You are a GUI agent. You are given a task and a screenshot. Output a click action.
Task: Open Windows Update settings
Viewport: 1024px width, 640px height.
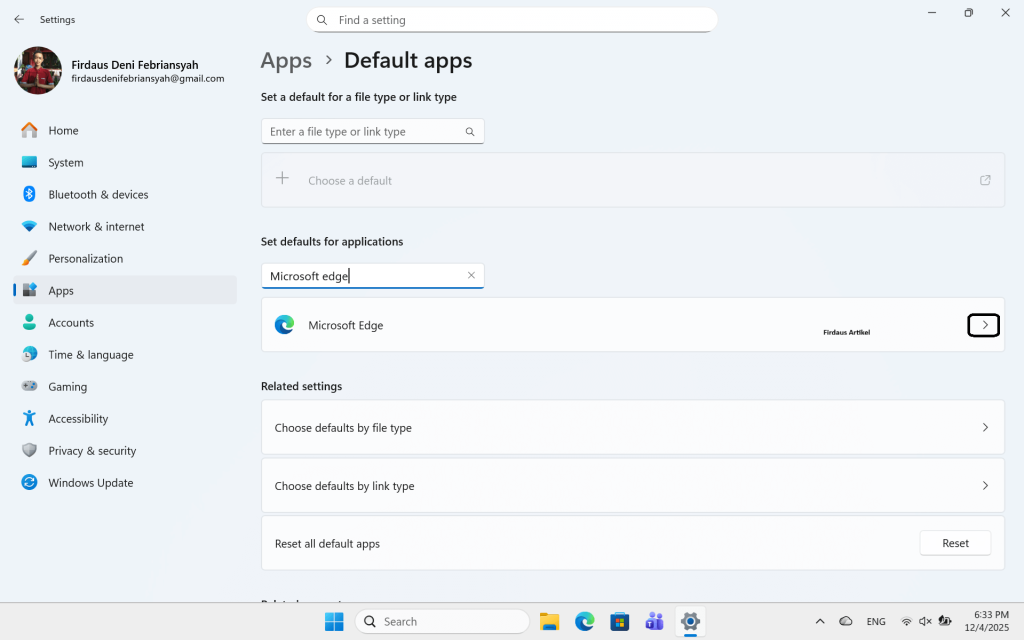[125, 482]
